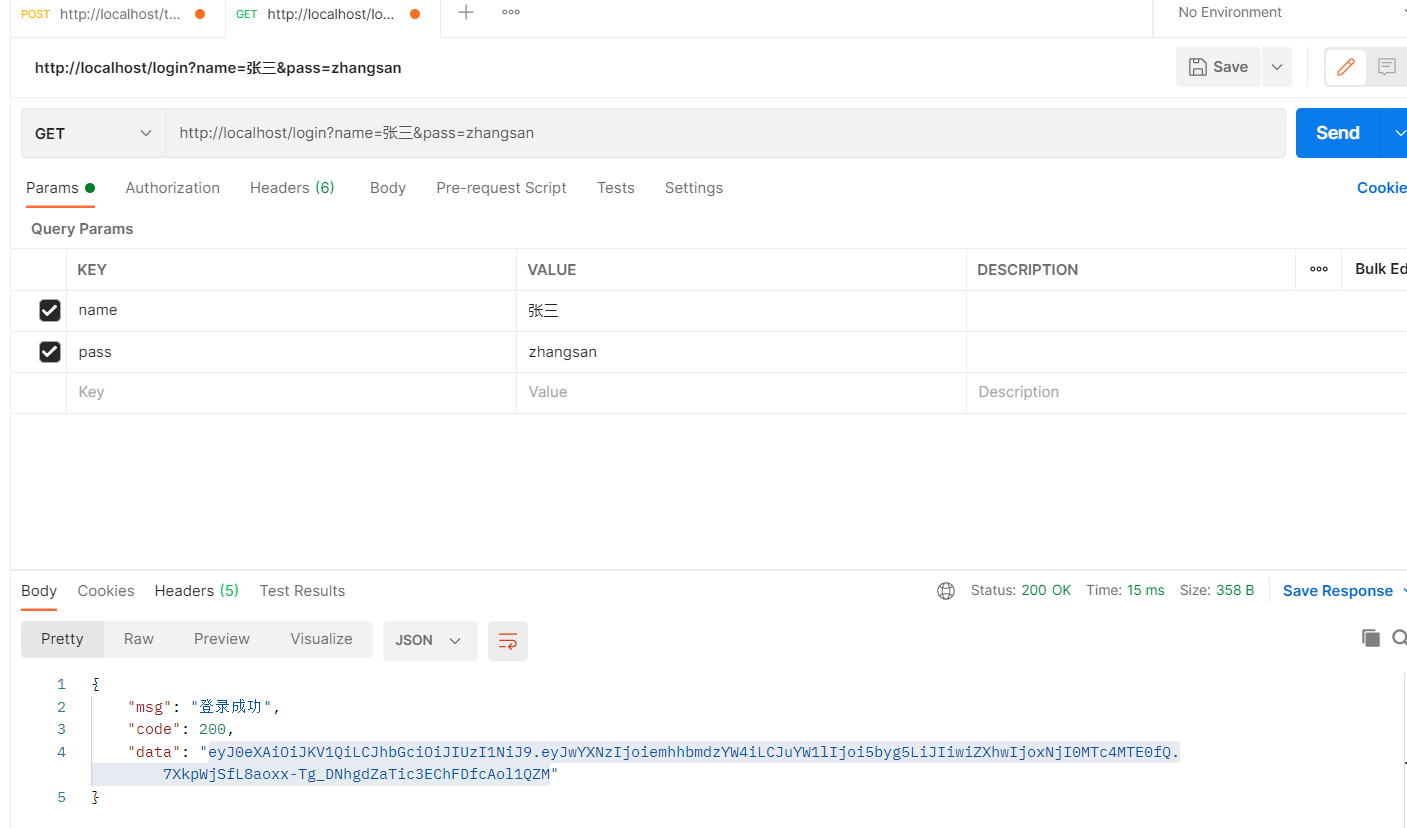Click the pencil edit icon top right
This screenshot has height=828, width=1407.
point(1345,67)
